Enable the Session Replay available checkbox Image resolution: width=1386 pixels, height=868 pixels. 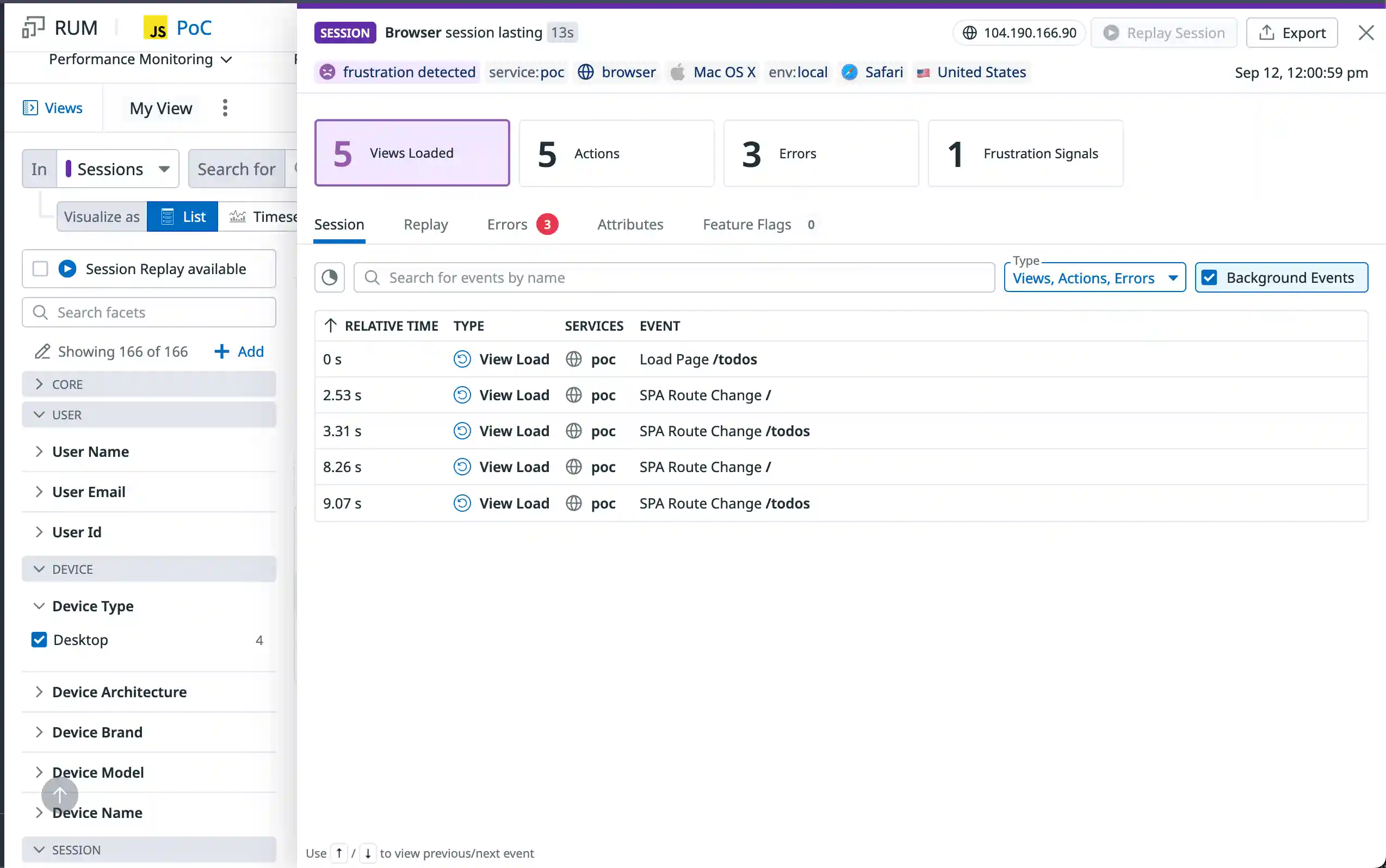[x=40, y=269]
